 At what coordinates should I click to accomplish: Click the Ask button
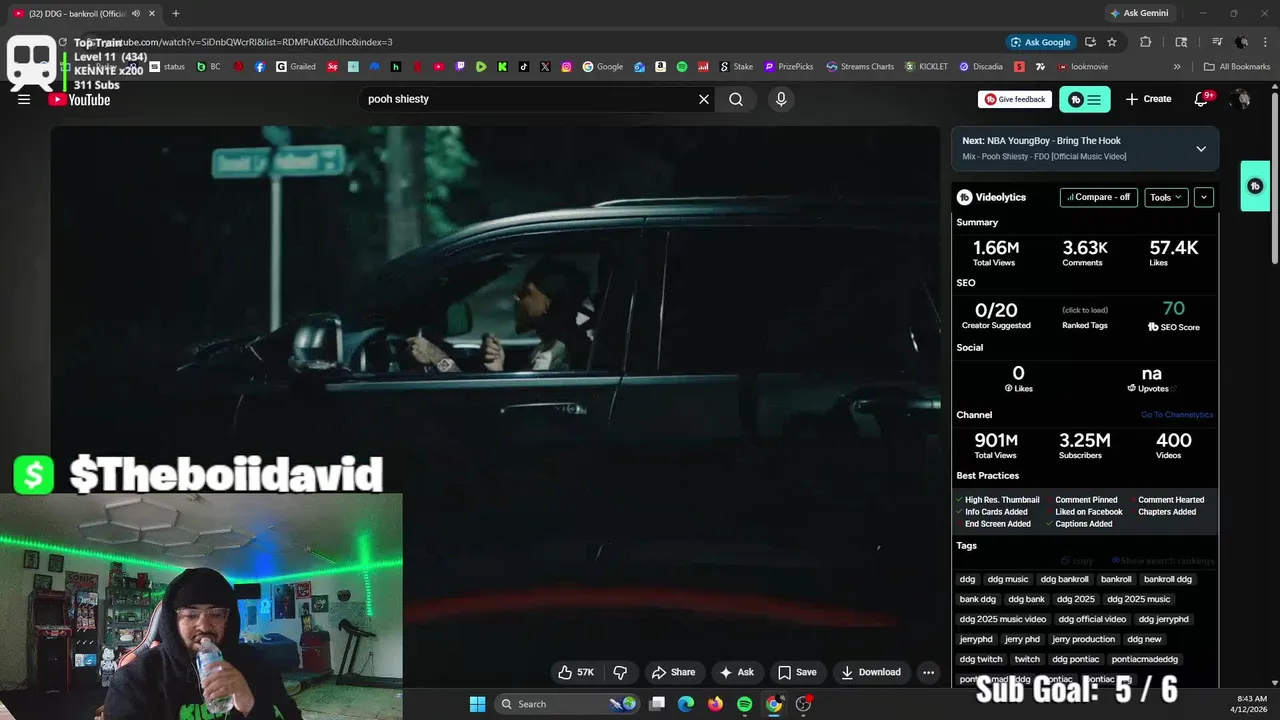click(x=737, y=672)
